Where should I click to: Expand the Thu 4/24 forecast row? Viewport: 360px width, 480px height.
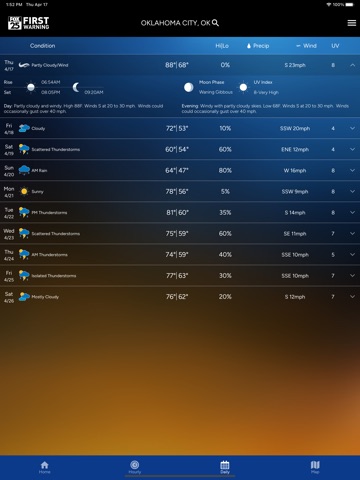352,255
